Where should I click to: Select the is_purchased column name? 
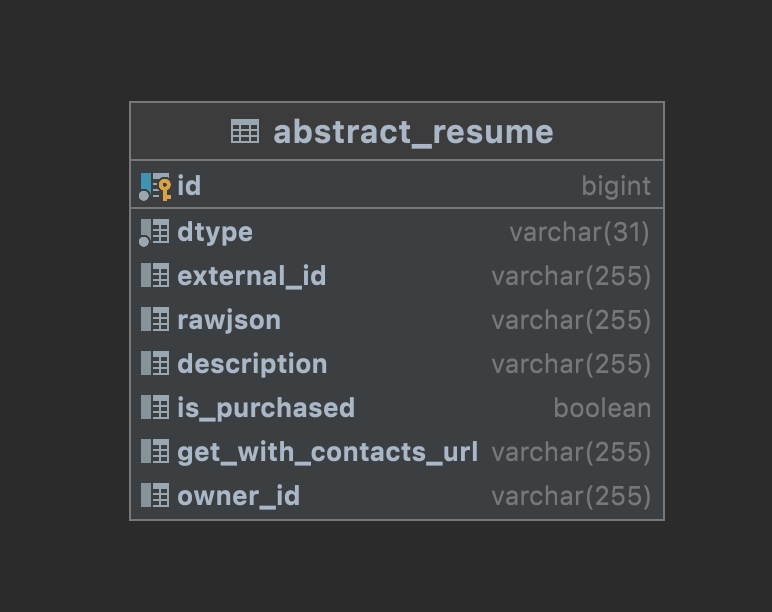tap(266, 409)
